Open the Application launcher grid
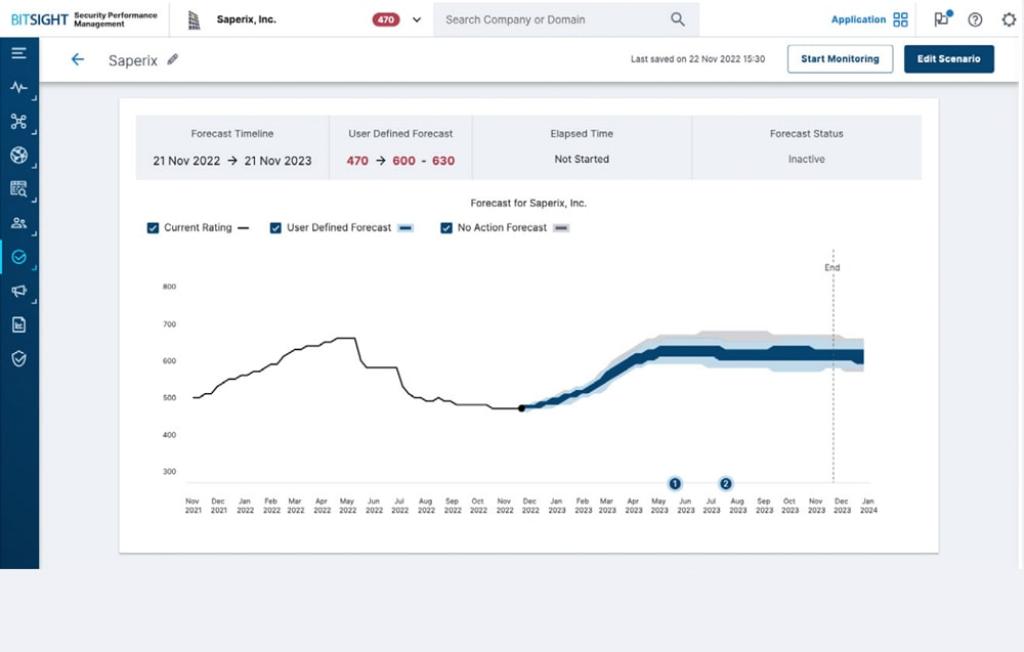Viewport: 1024px width, 652px height. tap(901, 18)
